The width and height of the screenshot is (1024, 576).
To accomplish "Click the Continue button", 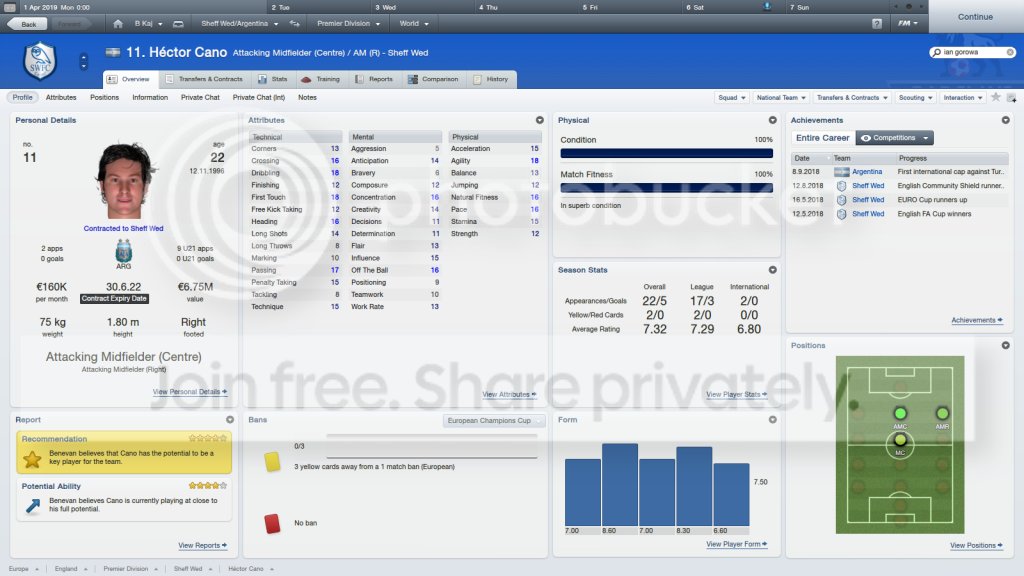I will (x=975, y=17).
